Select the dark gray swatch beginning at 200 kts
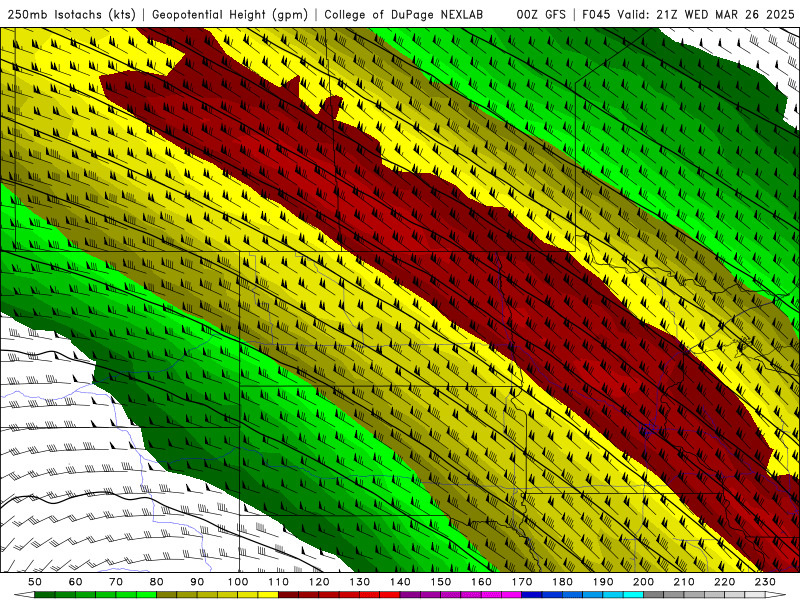Screen dimensions: 800x600 click(x=654, y=595)
